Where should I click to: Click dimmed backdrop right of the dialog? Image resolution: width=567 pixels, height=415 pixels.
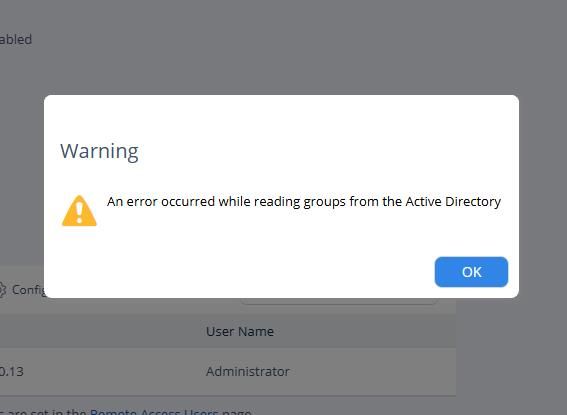pyautogui.click(x=542, y=196)
